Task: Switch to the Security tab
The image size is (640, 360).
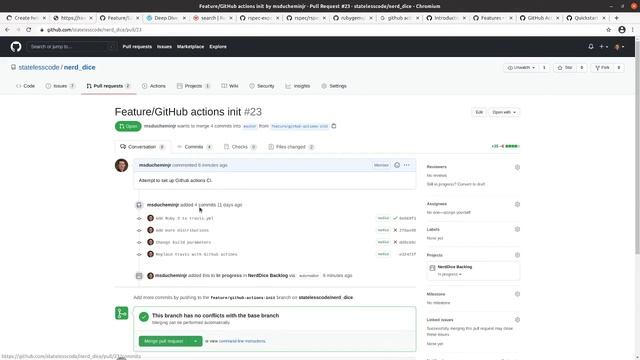Action: pyautogui.click(x=262, y=86)
